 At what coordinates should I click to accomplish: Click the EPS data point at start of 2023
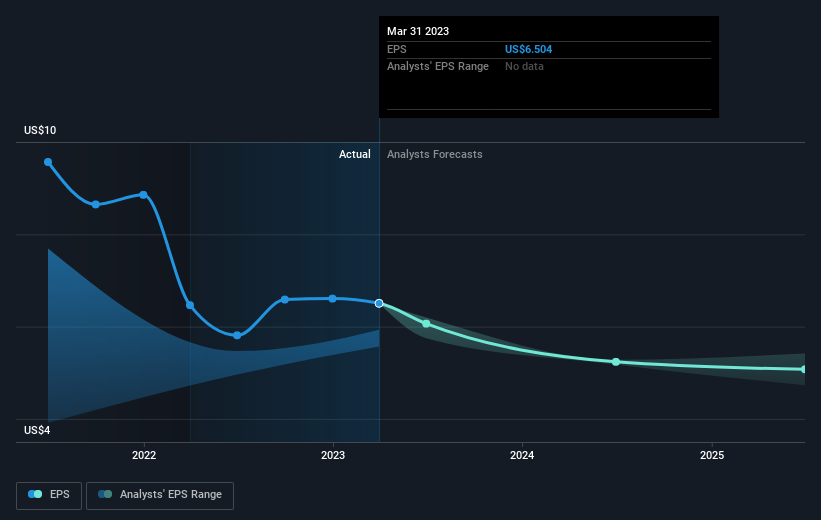pos(332,298)
